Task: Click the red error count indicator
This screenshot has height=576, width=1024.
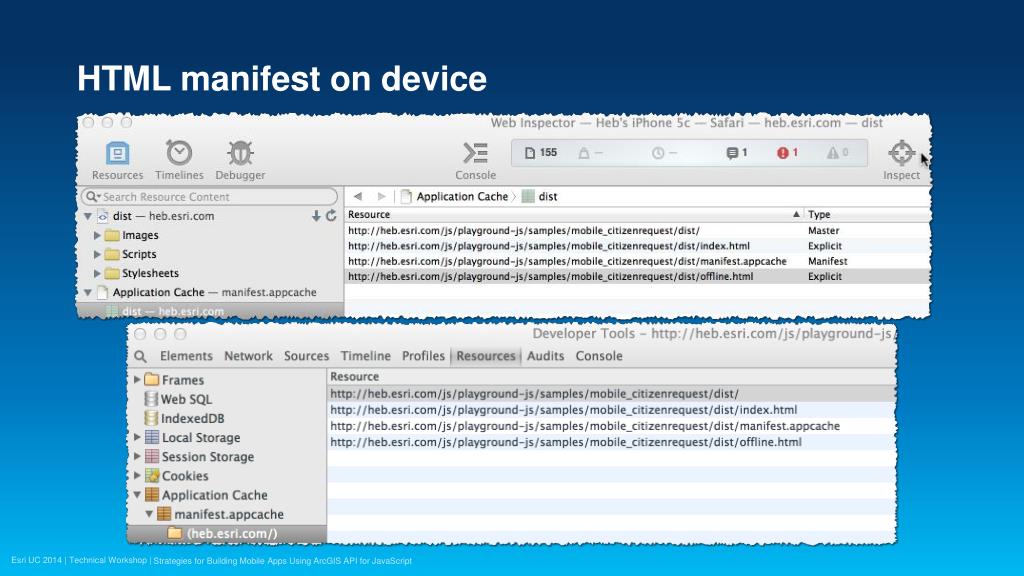Action: (x=788, y=153)
